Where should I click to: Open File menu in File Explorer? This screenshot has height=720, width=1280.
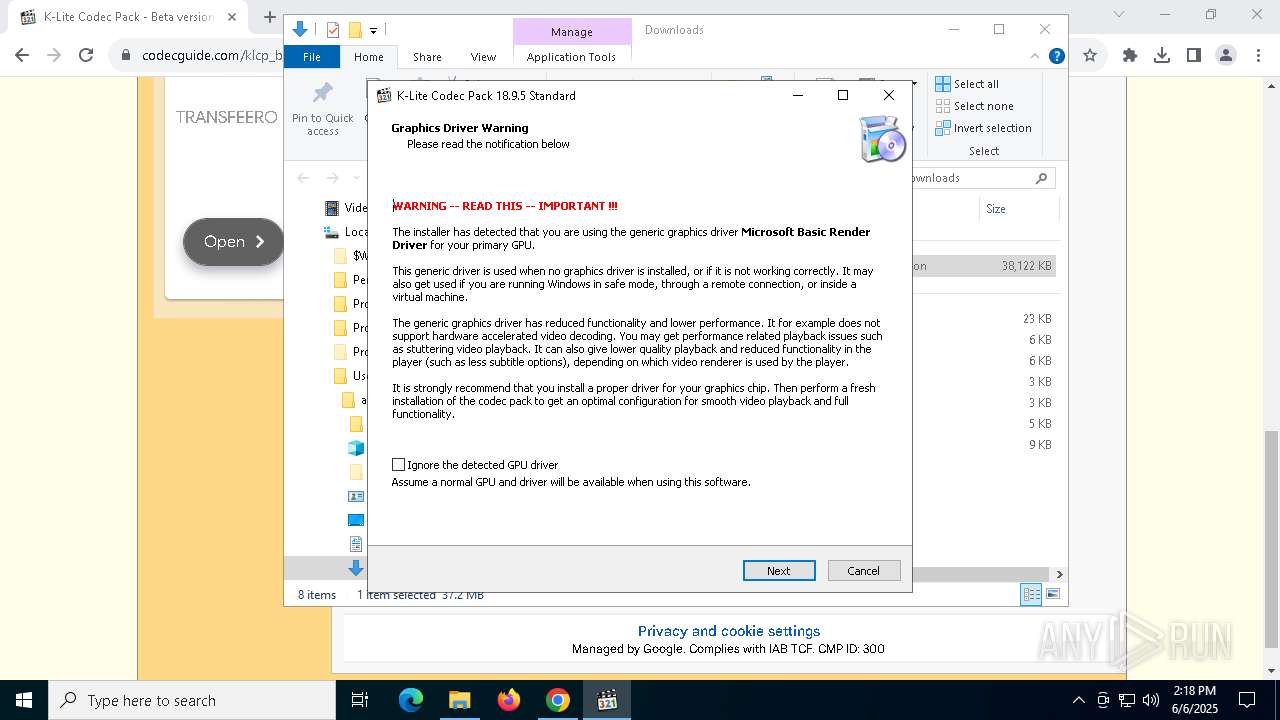coord(312,57)
